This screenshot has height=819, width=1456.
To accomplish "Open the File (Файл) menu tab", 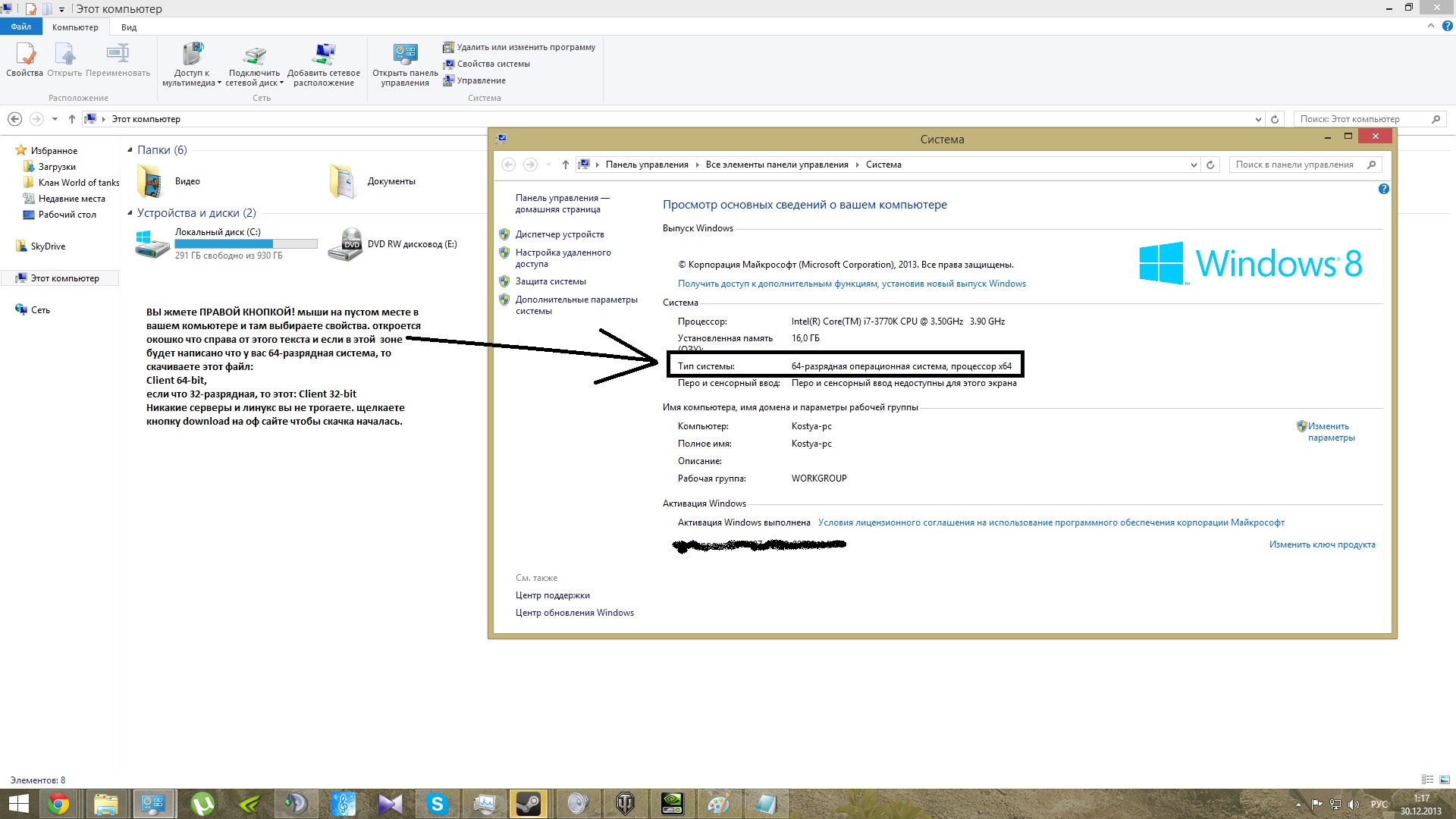I will pyautogui.click(x=21, y=27).
